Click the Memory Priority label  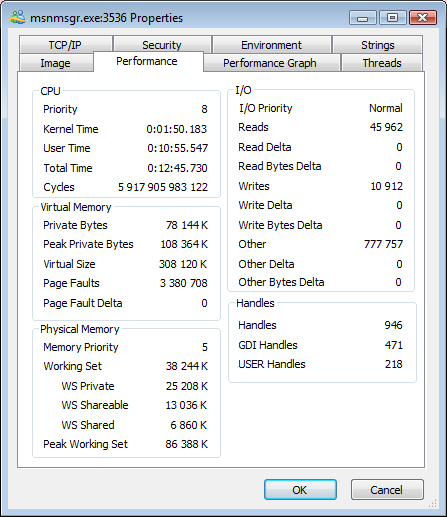[81, 347]
